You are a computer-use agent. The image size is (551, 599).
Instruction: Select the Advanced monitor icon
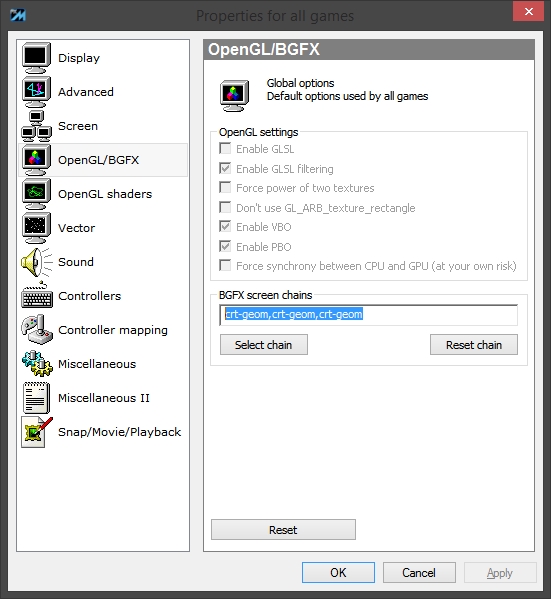(x=36, y=92)
